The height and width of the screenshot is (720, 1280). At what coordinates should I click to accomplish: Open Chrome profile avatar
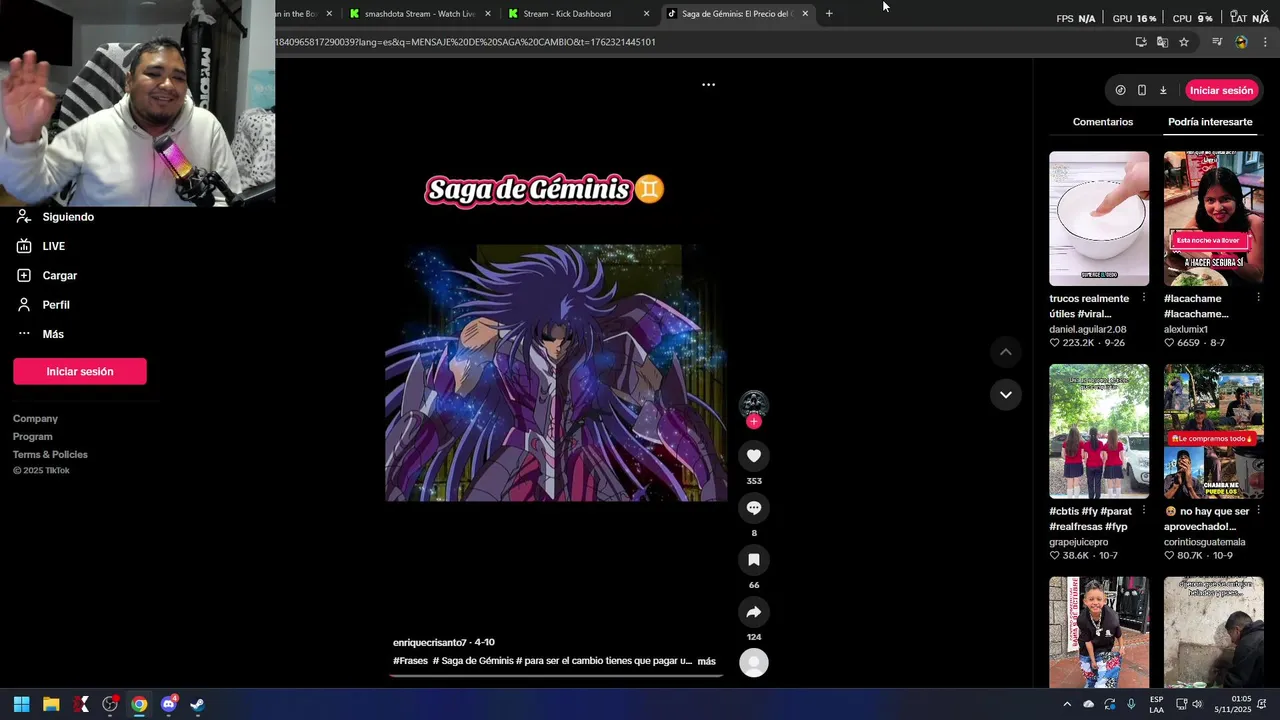coord(1241,42)
